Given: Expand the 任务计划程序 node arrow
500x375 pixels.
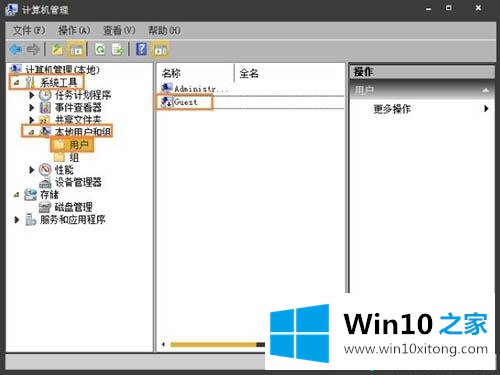Looking at the screenshot, I should click(32, 95).
